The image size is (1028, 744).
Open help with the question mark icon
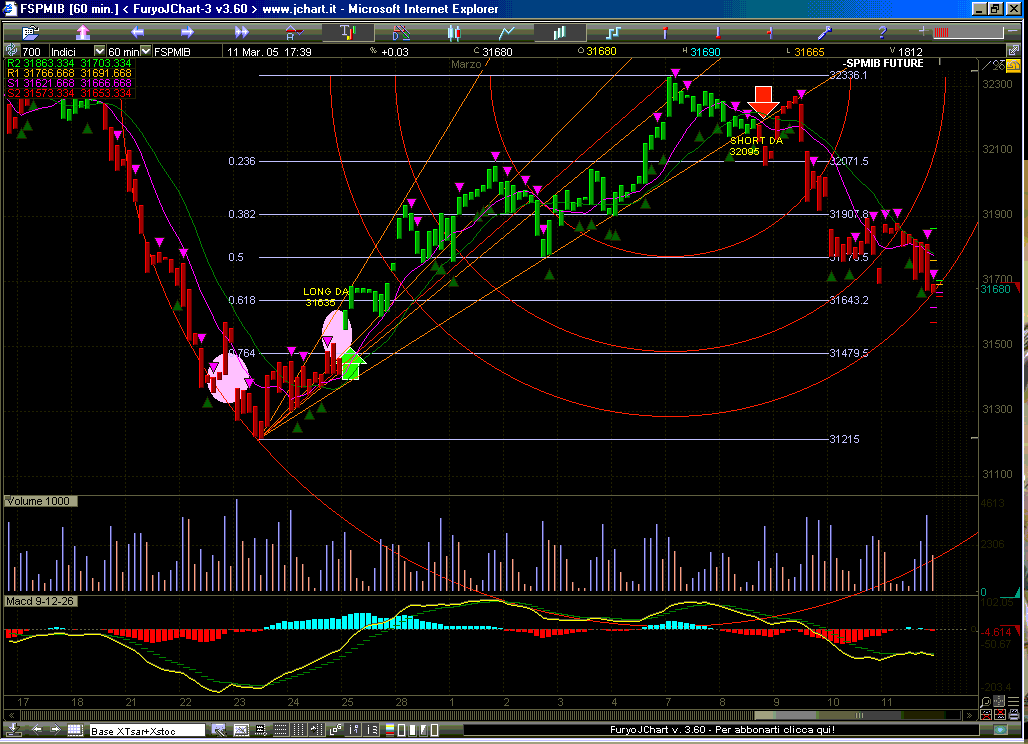point(882,33)
